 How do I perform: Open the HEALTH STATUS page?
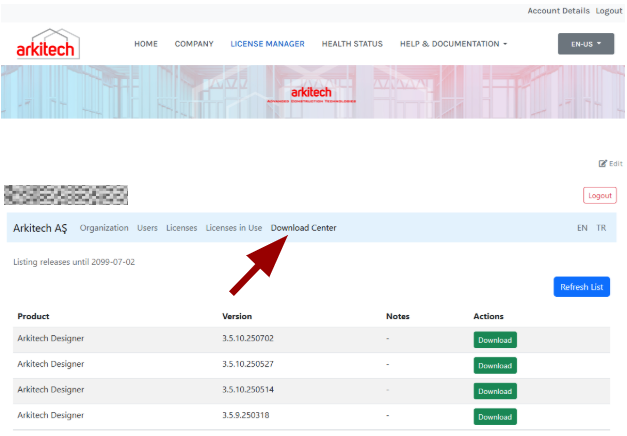(352, 44)
